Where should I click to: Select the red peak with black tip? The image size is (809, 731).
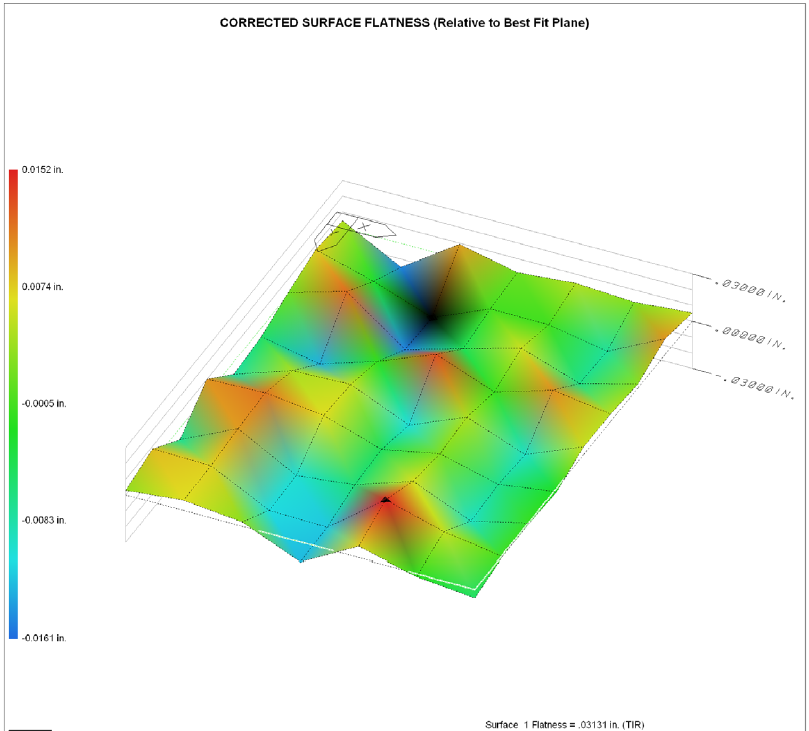pyautogui.click(x=385, y=499)
